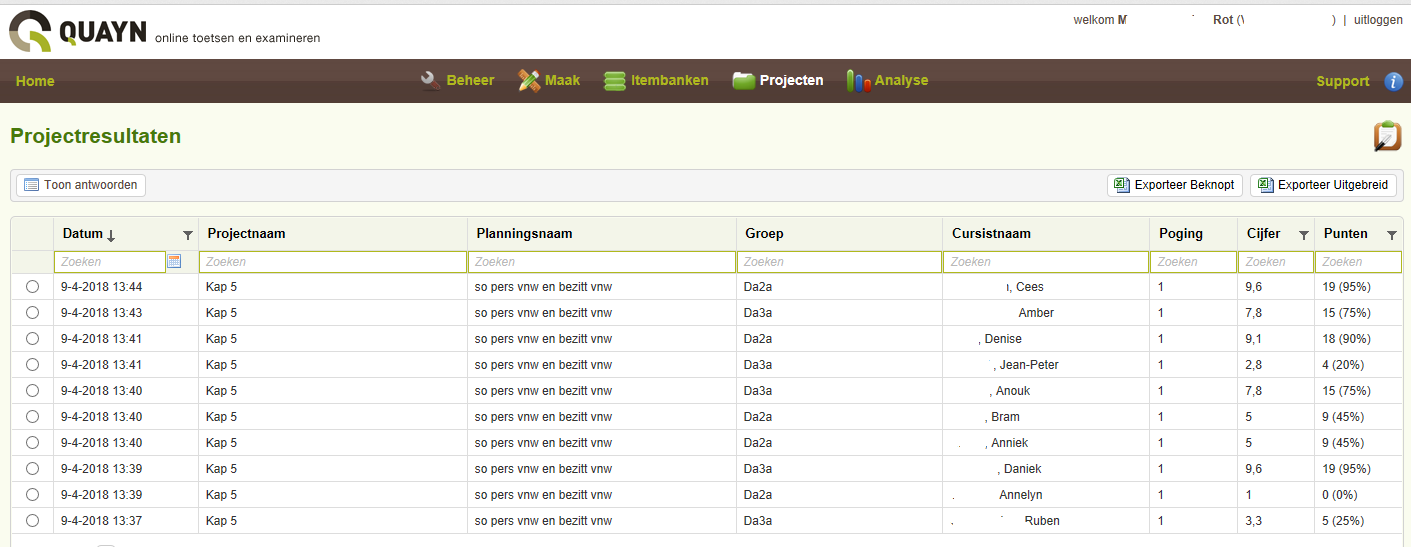Go to Home
The height and width of the screenshot is (547, 1411).
click(x=35, y=81)
